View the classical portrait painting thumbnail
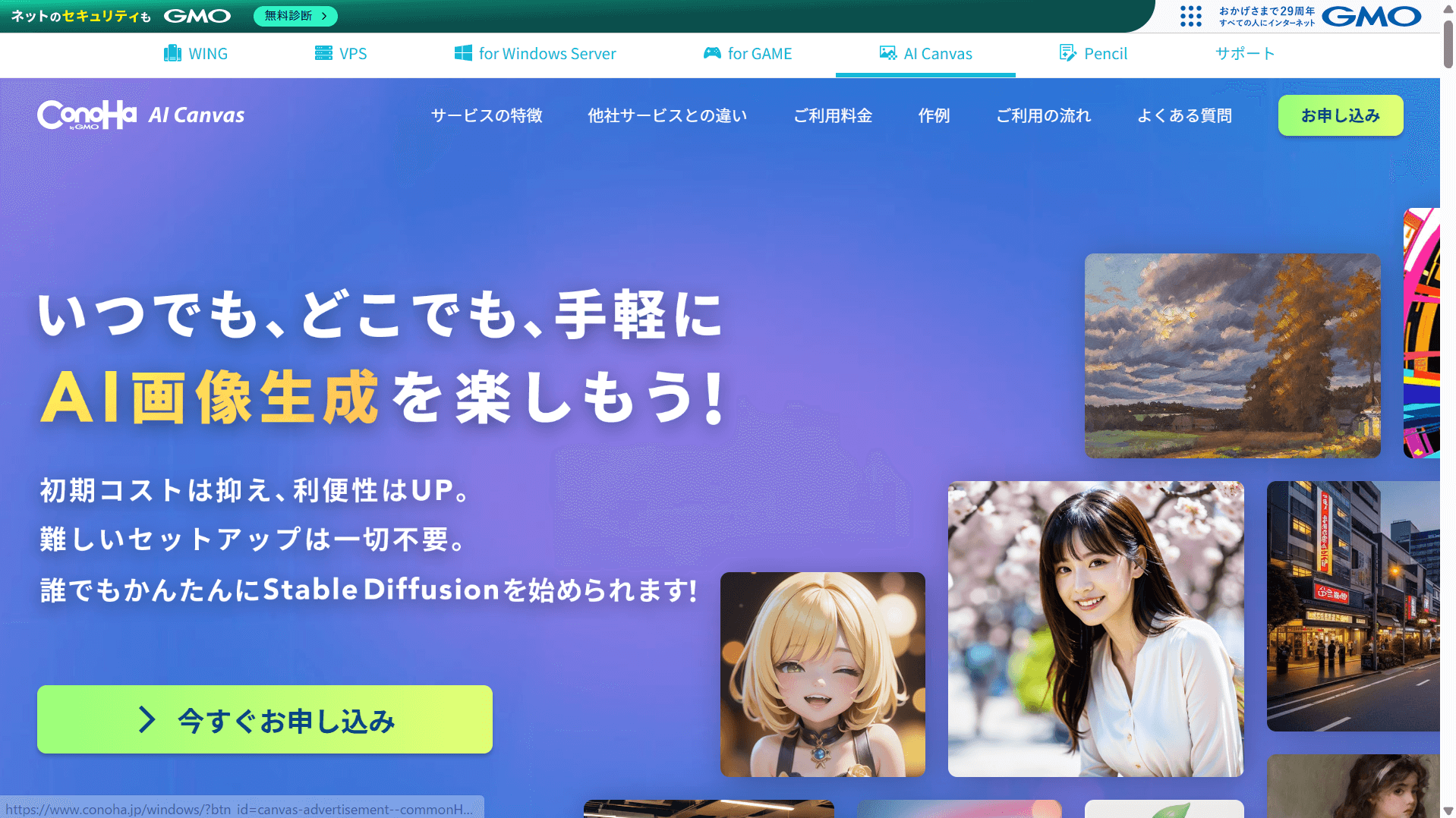Viewport: 1456px width, 818px height. (x=1353, y=786)
